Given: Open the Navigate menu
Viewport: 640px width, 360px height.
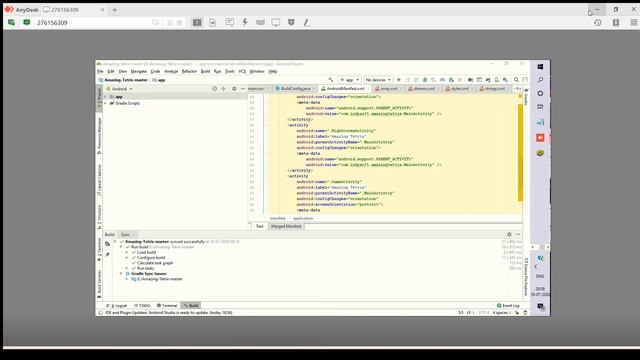Looking at the screenshot, I should pyautogui.click(x=139, y=71).
